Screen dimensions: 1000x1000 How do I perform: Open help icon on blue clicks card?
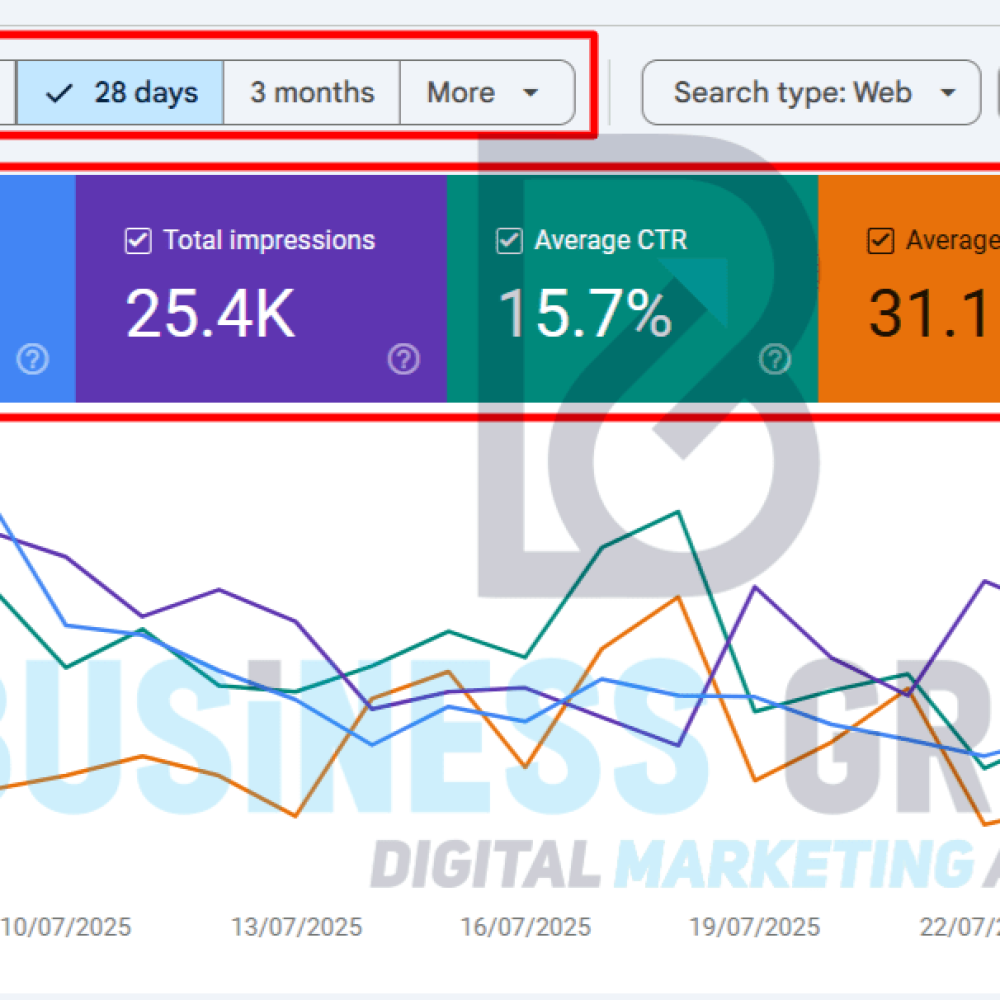point(33,359)
